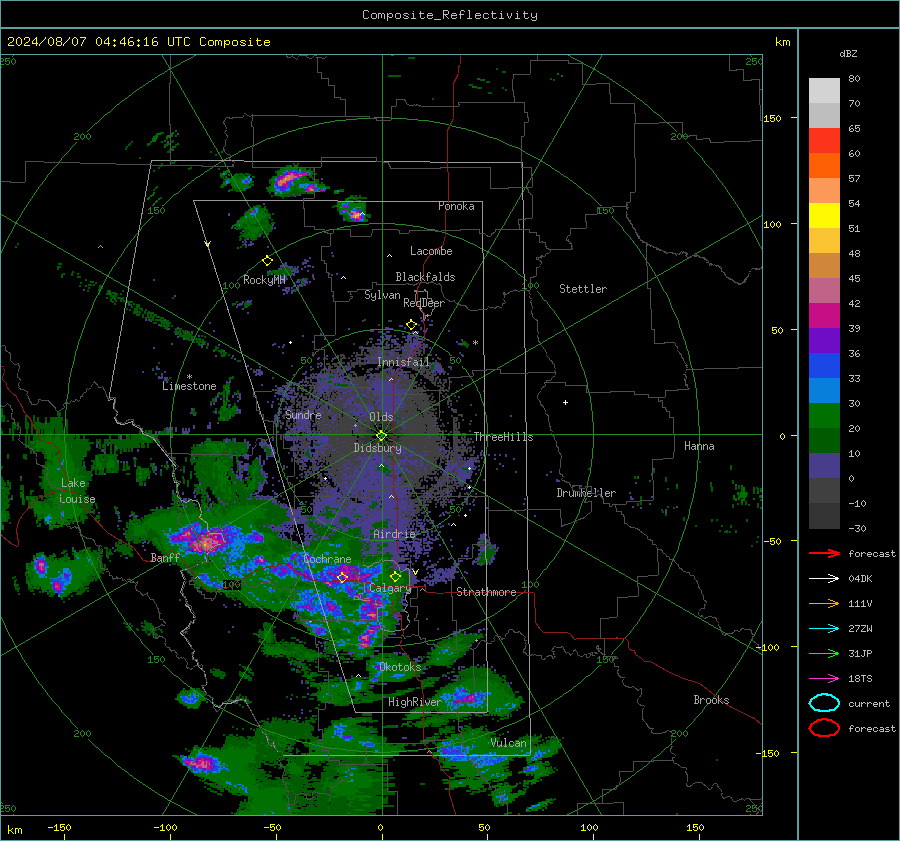Click the yellow diamond marker above Calgary
The image size is (900, 841).
click(395, 576)
